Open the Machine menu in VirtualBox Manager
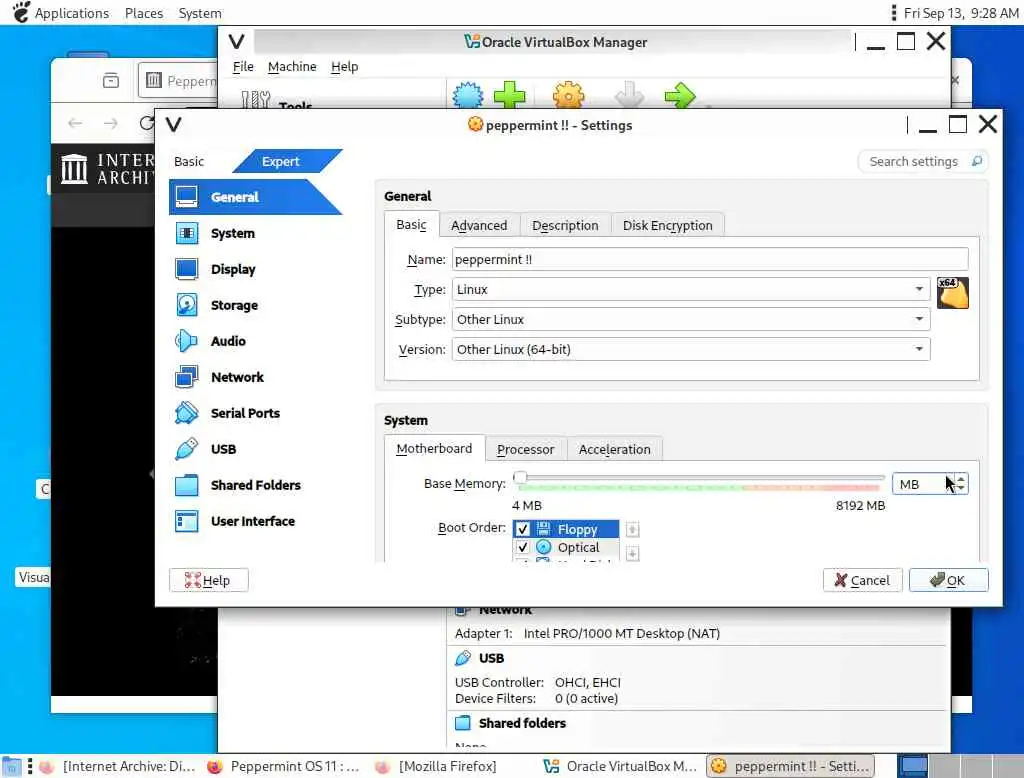The image size is (1024, 778). pyautogui.click(x=292, y=67)
